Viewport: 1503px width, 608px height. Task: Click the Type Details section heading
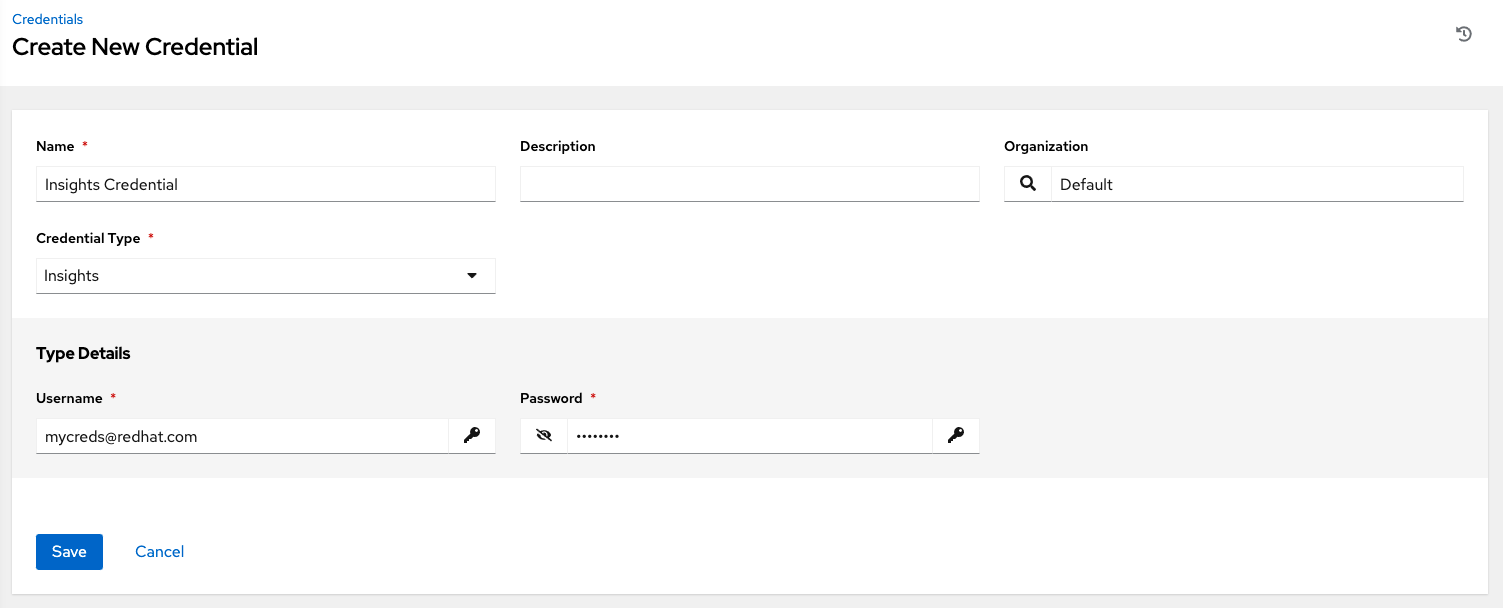(83, 353)
